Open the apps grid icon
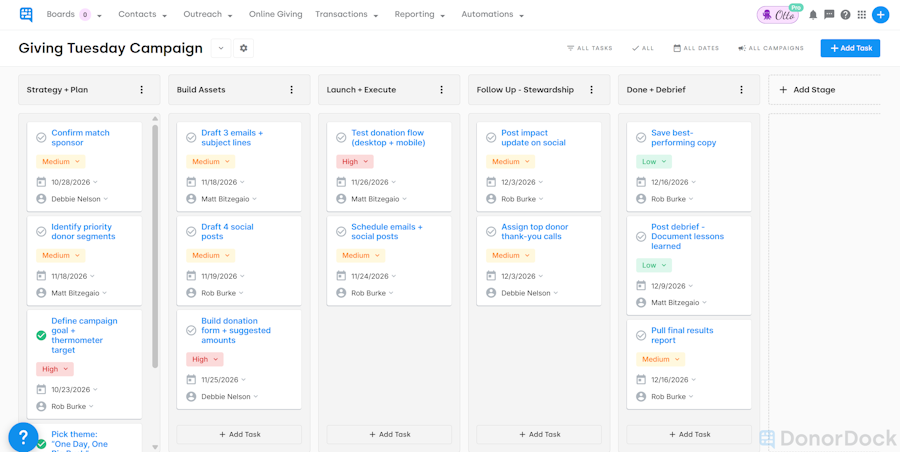The height and width of the screenshot is (452, 900). tap(861, 15)
